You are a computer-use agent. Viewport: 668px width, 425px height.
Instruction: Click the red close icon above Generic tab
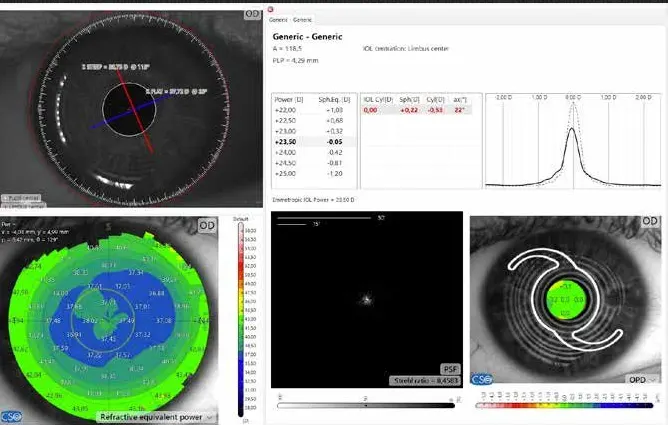(271, 9)
